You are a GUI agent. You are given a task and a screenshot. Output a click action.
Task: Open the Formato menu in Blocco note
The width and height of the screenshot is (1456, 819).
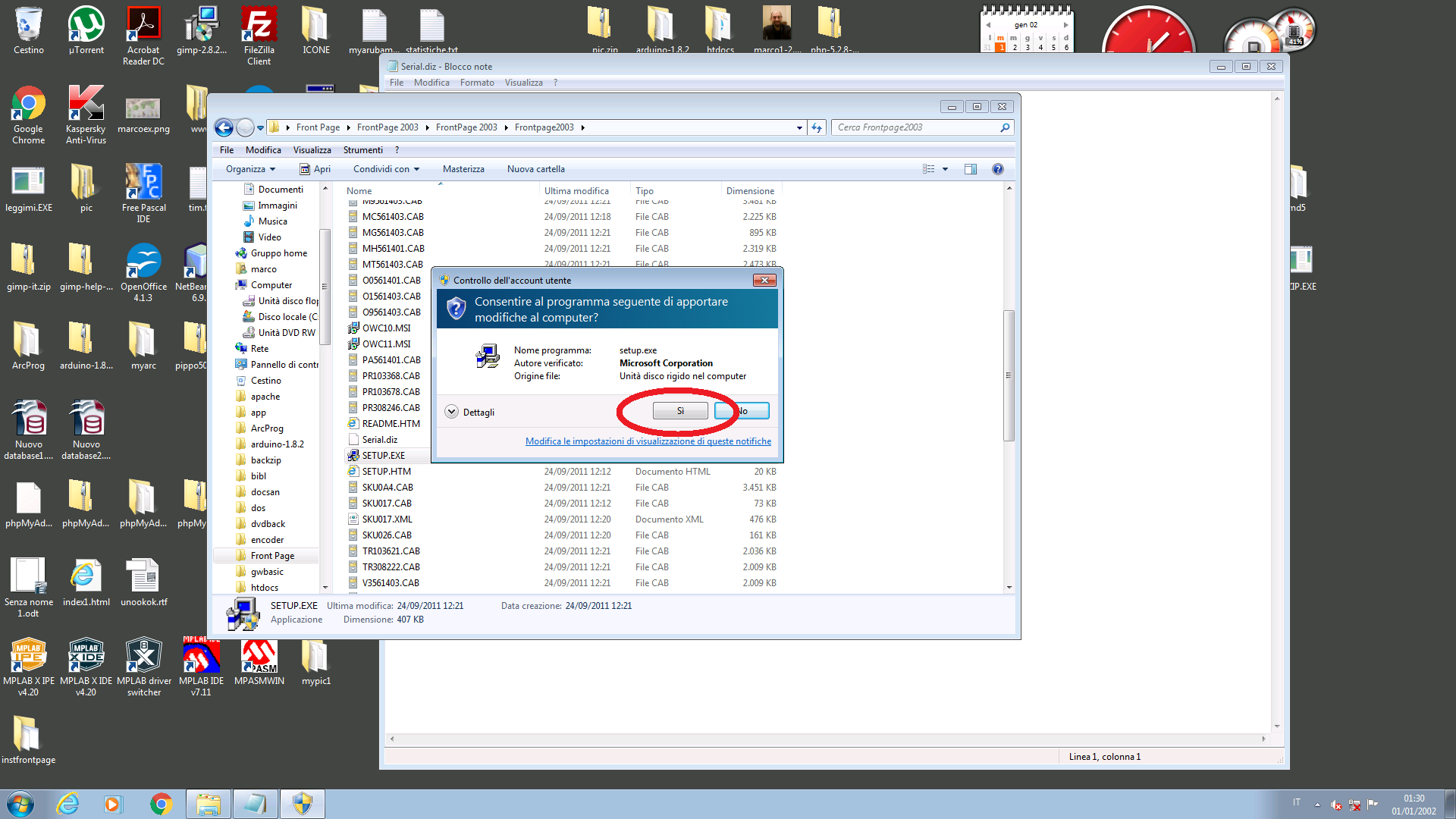click(x=476, y=83)
